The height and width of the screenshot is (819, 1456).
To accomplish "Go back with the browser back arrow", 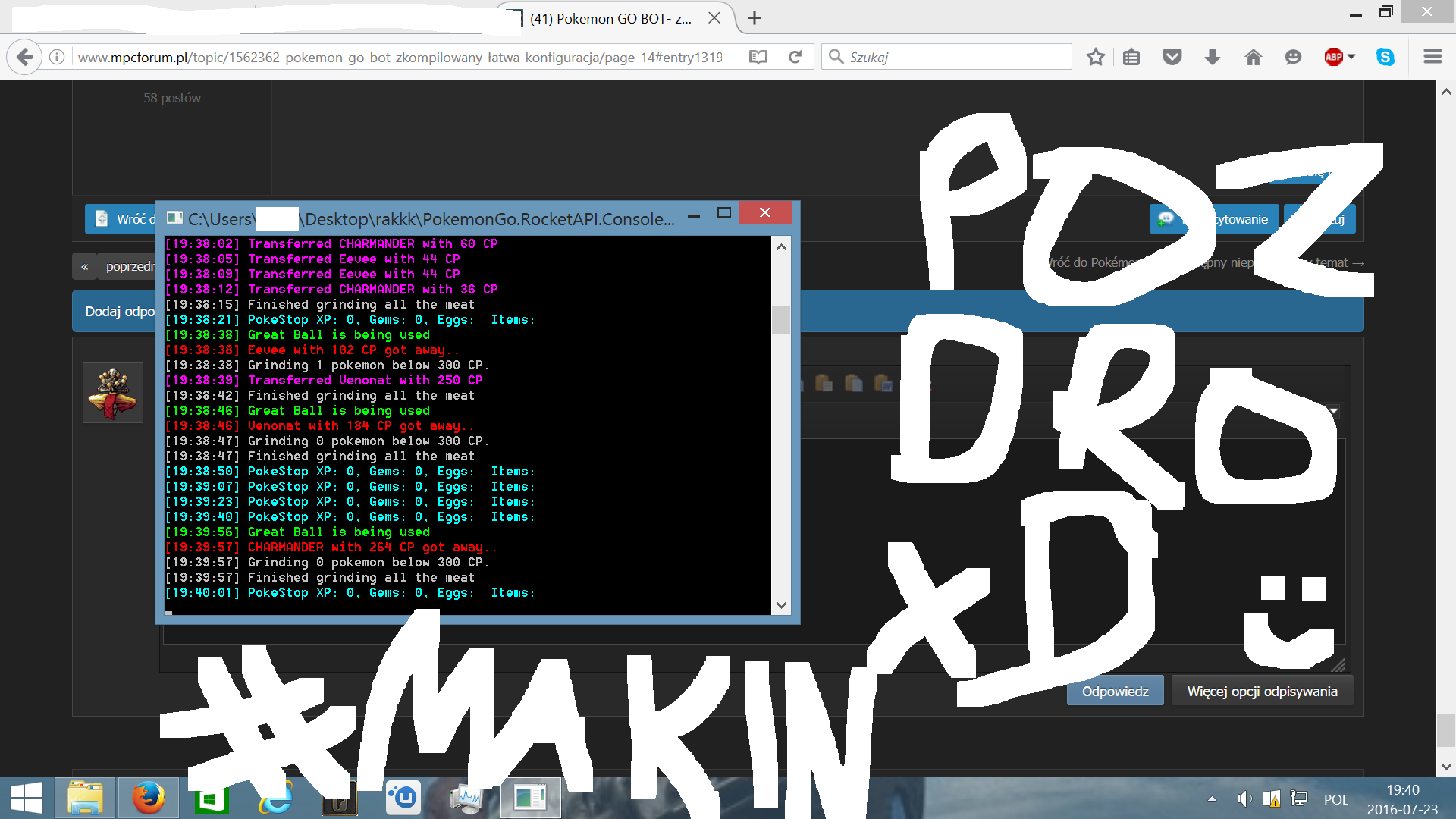I will [x=25, y=57].
